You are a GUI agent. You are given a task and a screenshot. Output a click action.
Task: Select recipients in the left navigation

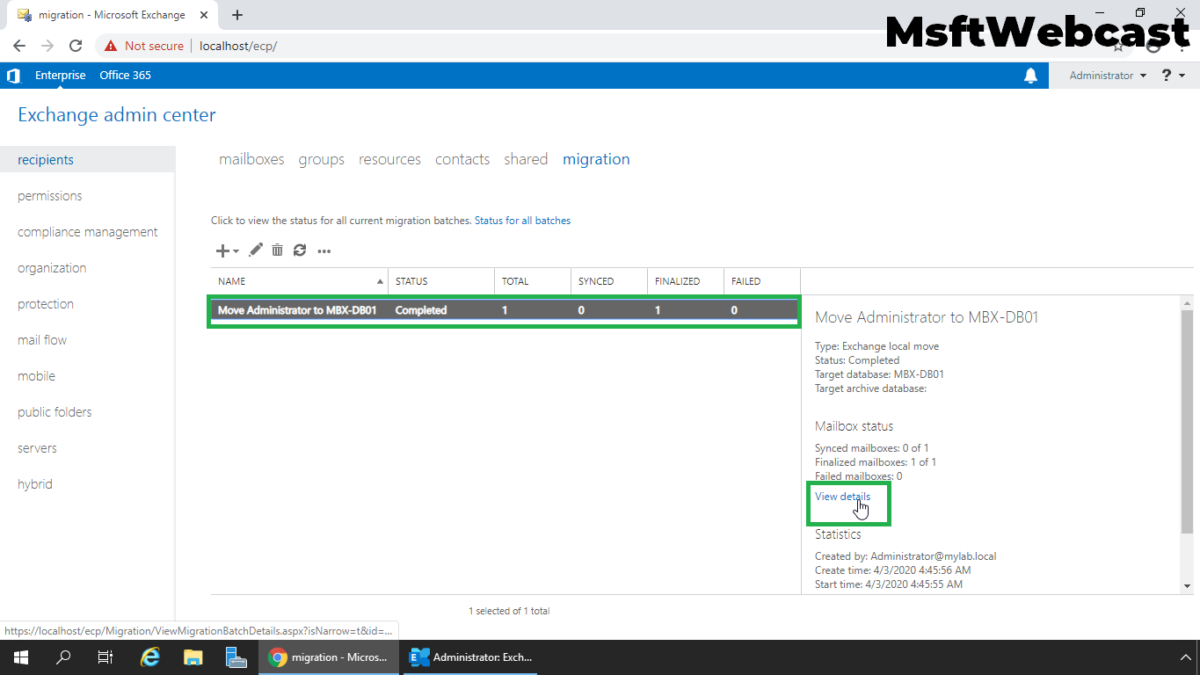[87, 160]
